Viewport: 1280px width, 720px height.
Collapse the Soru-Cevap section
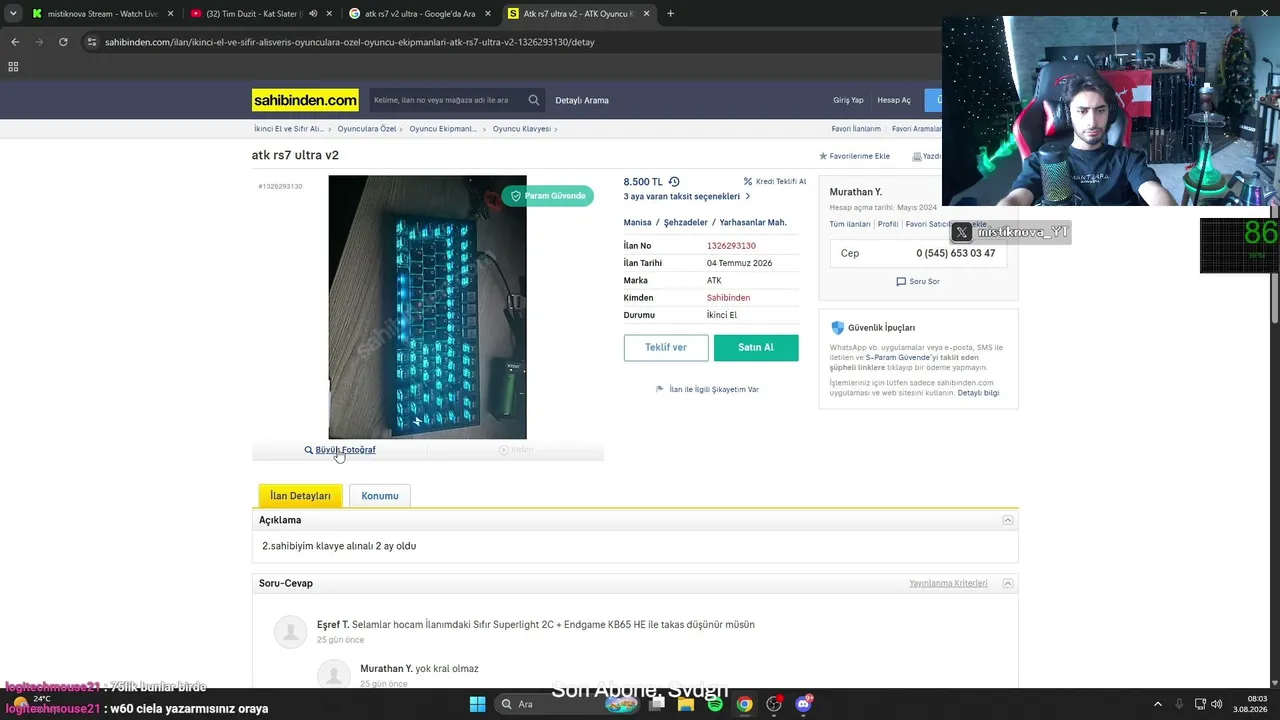(1008, 583)
